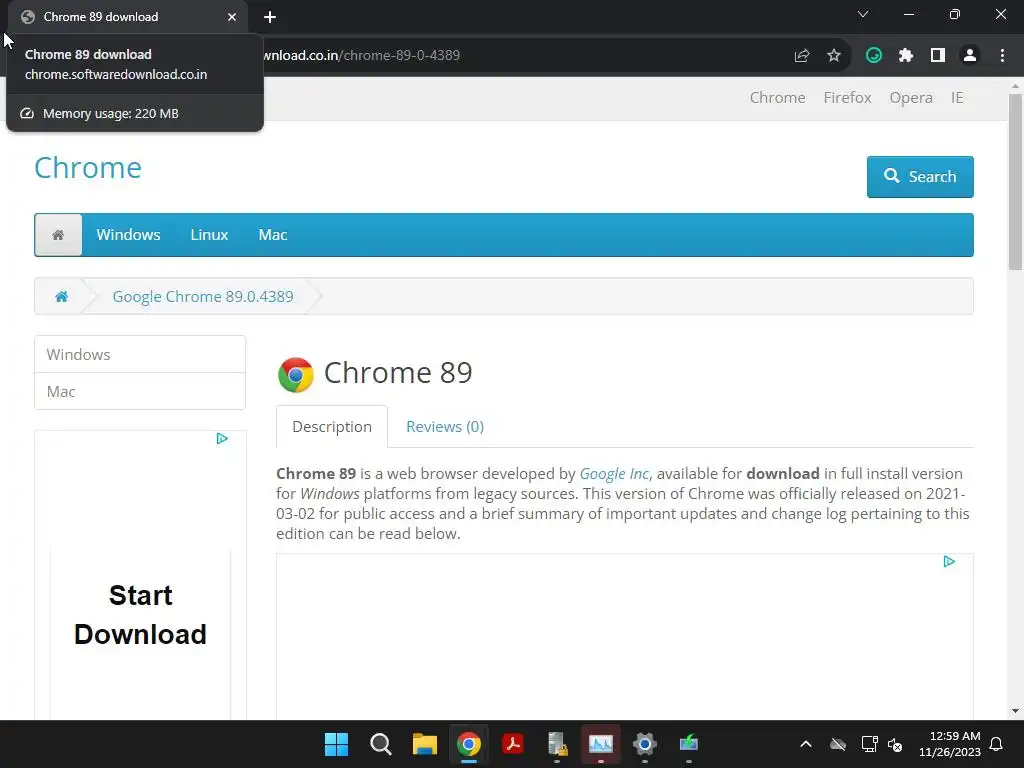Click the OneDrive cloud tray icon
Image resolution: width=1024 pixels, height=768 pixels.
[838, 744]
